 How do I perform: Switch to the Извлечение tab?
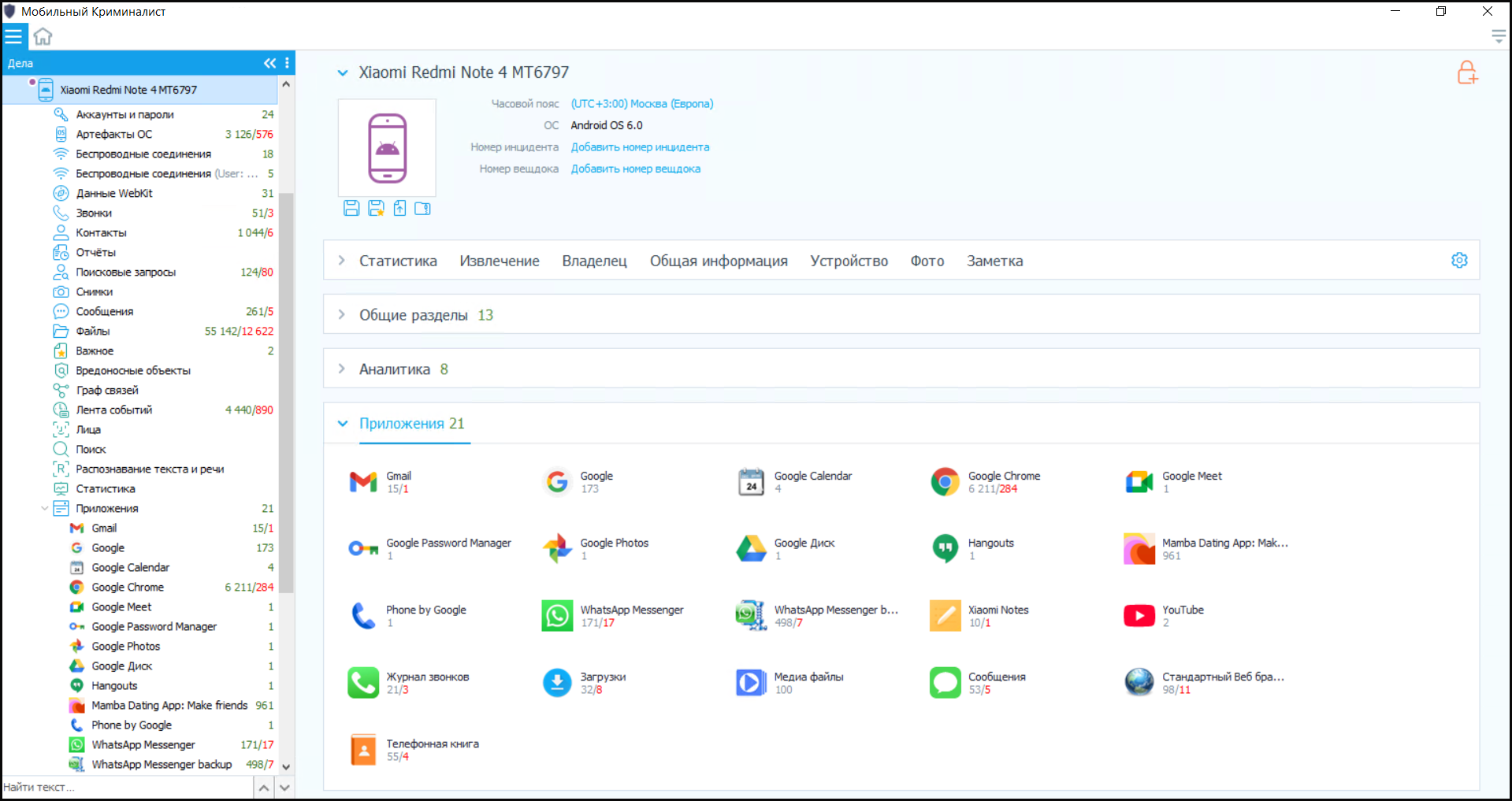500,261
